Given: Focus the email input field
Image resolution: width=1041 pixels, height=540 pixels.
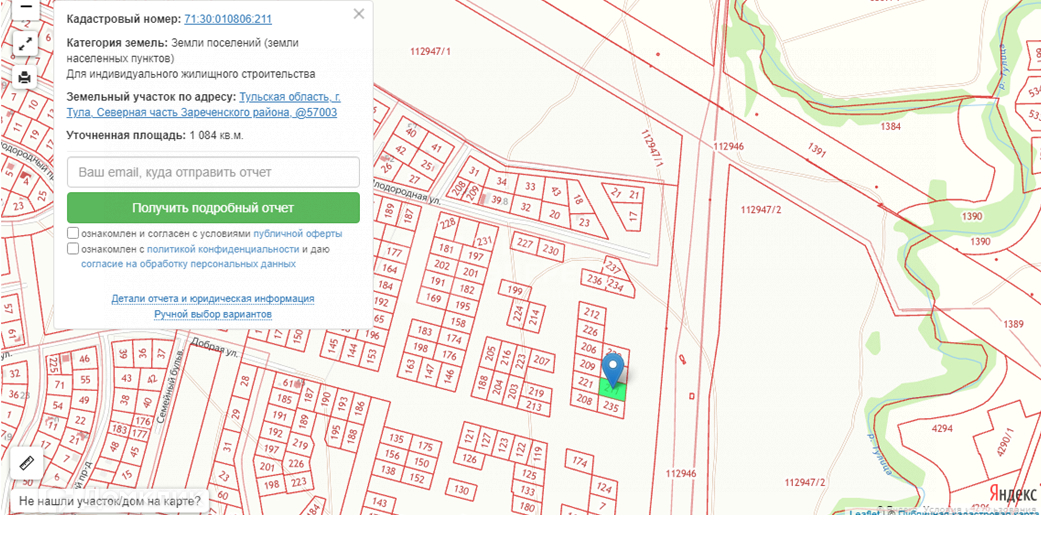Looking at the screenshot, I should point(213,172).
